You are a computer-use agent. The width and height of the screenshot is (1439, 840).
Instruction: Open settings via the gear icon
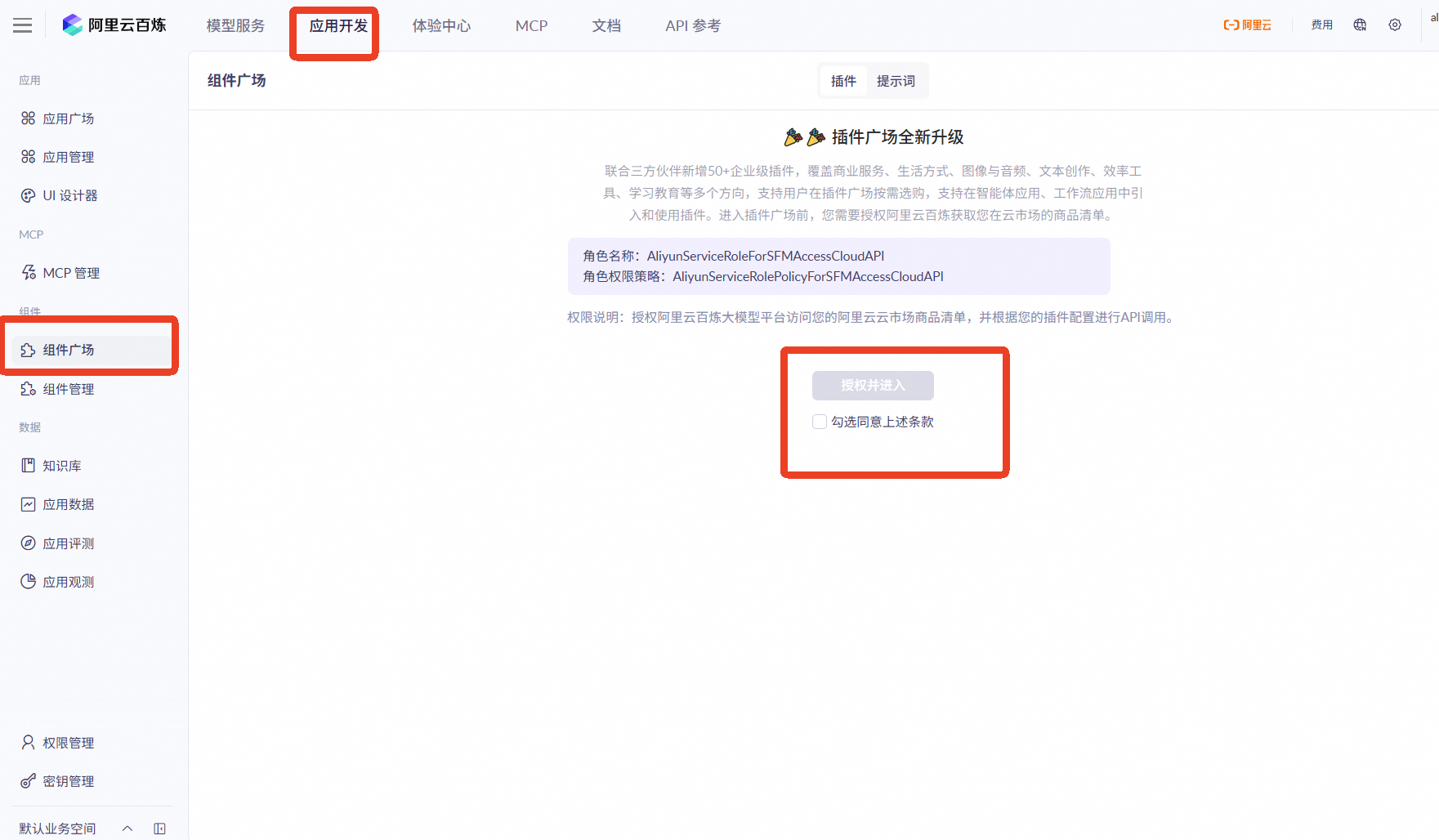(1395, 25)
